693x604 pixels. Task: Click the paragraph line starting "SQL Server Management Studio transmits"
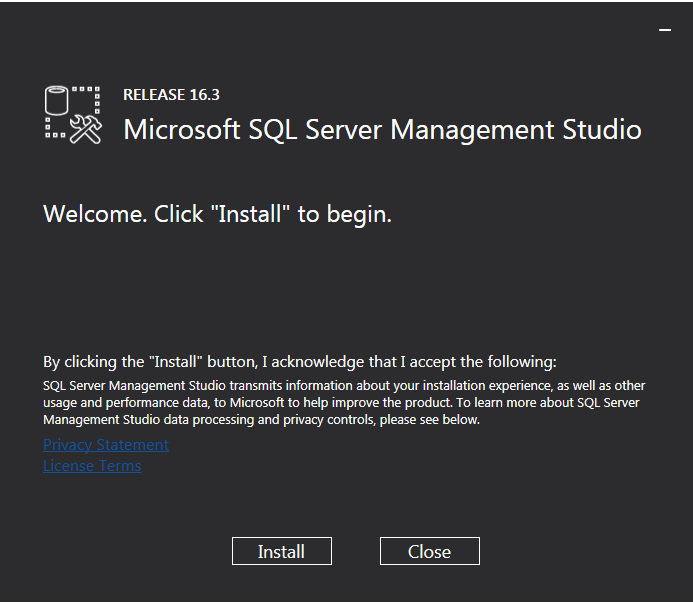(x=344, y=386)
